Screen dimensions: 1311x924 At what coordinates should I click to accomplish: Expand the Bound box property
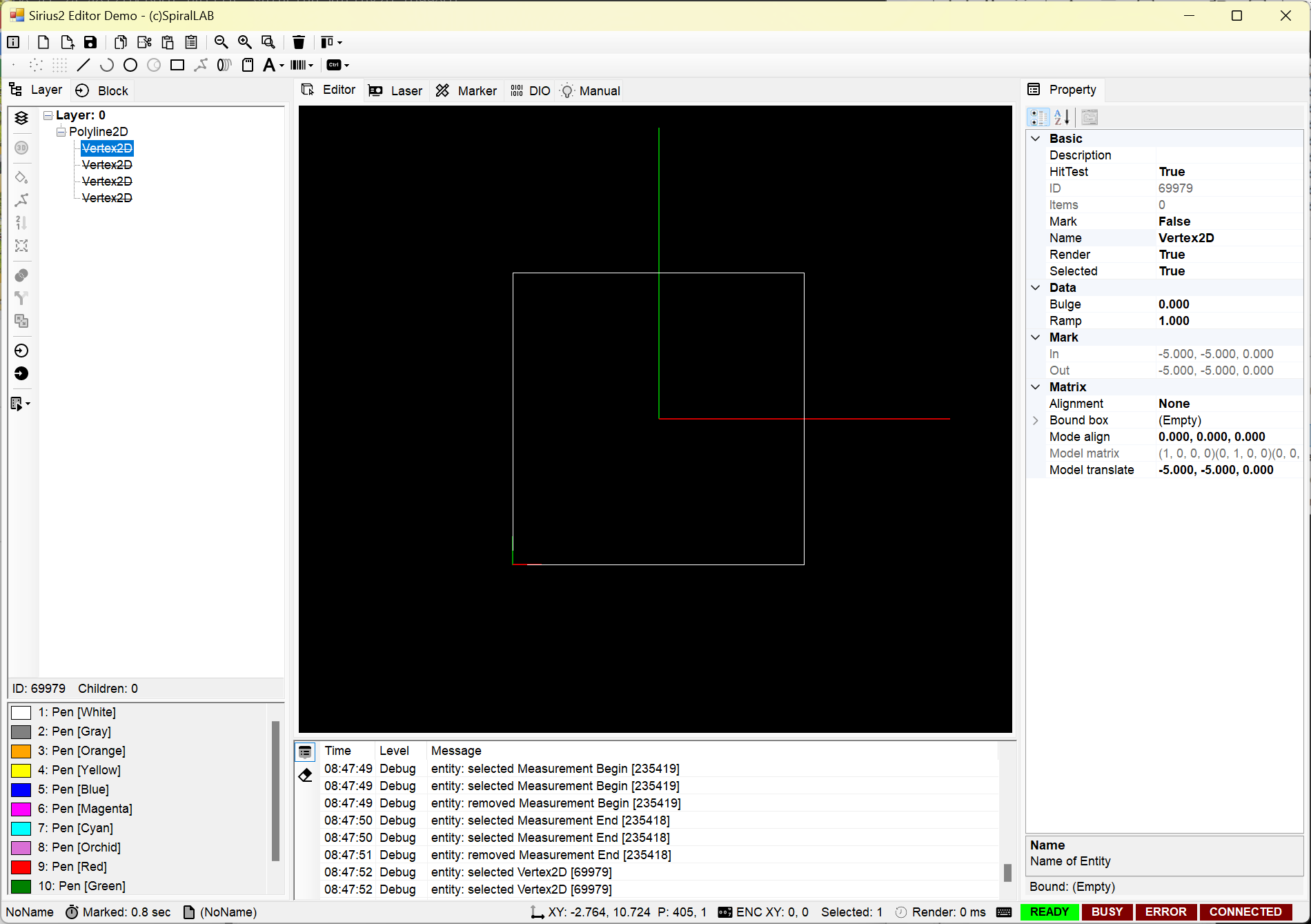tap(1036, 420)
